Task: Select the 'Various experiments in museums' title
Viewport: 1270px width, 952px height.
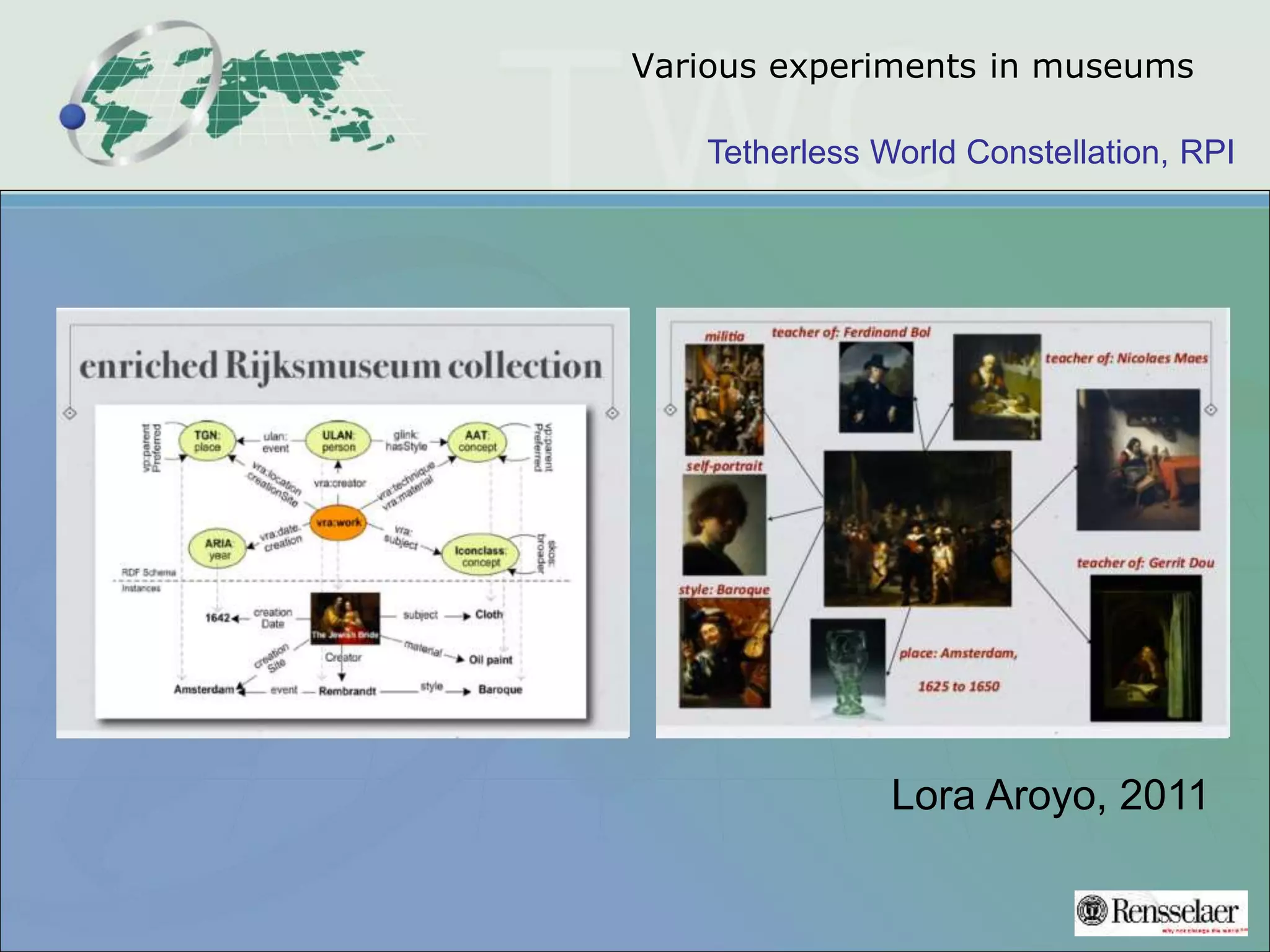Action: pyautogui.click(x=913, y=66)
